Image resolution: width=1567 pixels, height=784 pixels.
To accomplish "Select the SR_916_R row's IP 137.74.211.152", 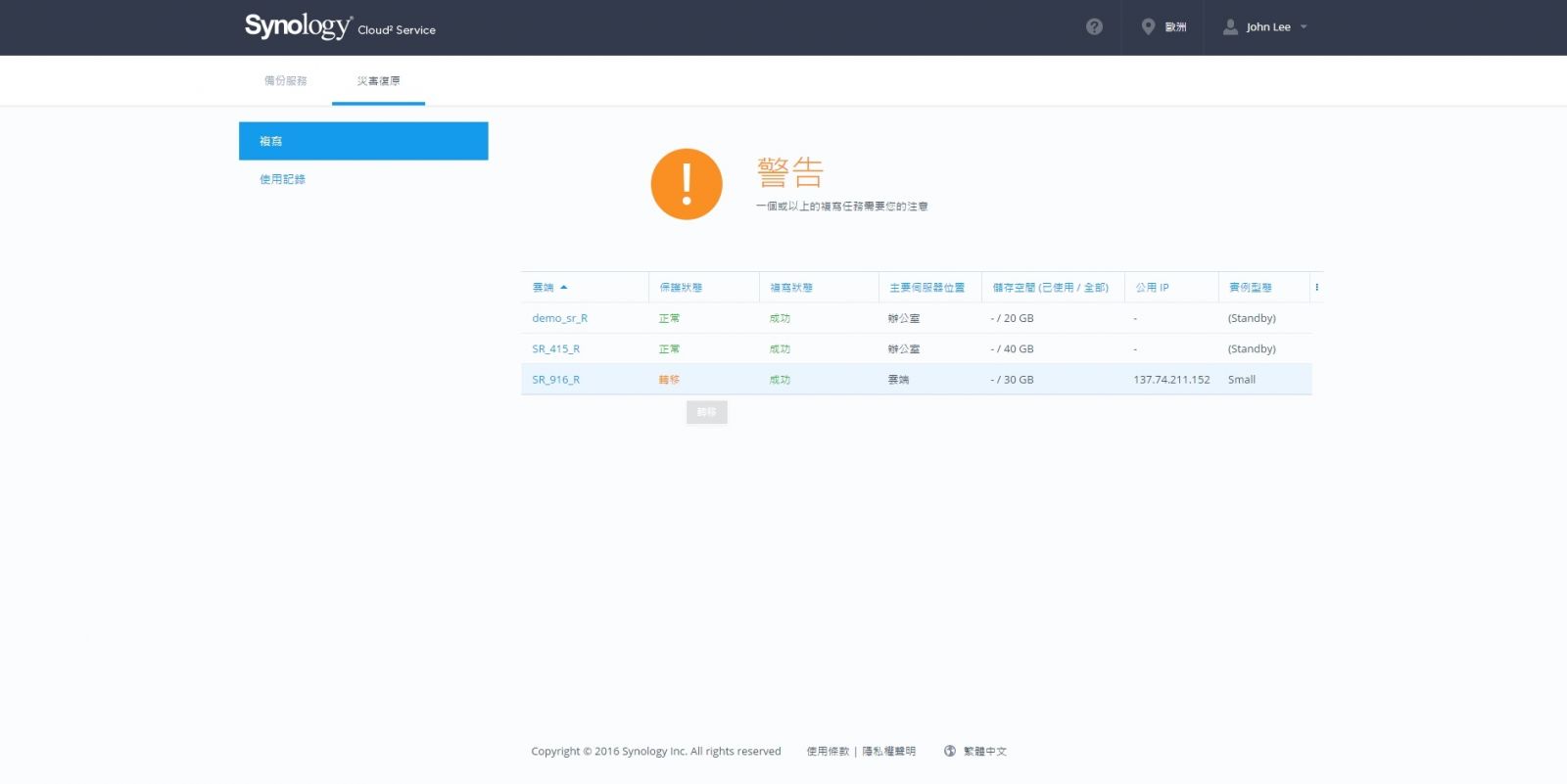I will click(1171, 380).
